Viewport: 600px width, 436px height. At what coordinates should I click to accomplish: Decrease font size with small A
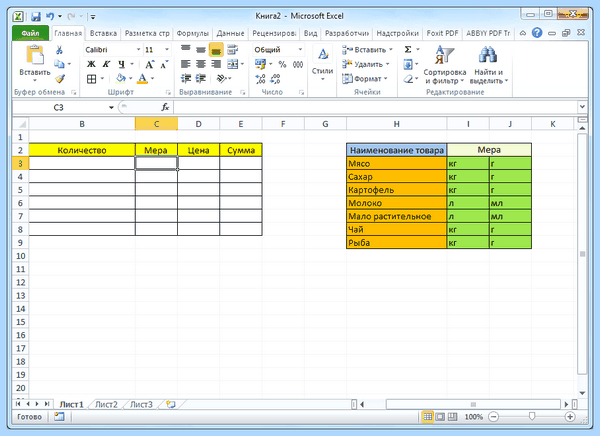coord(164,64)
